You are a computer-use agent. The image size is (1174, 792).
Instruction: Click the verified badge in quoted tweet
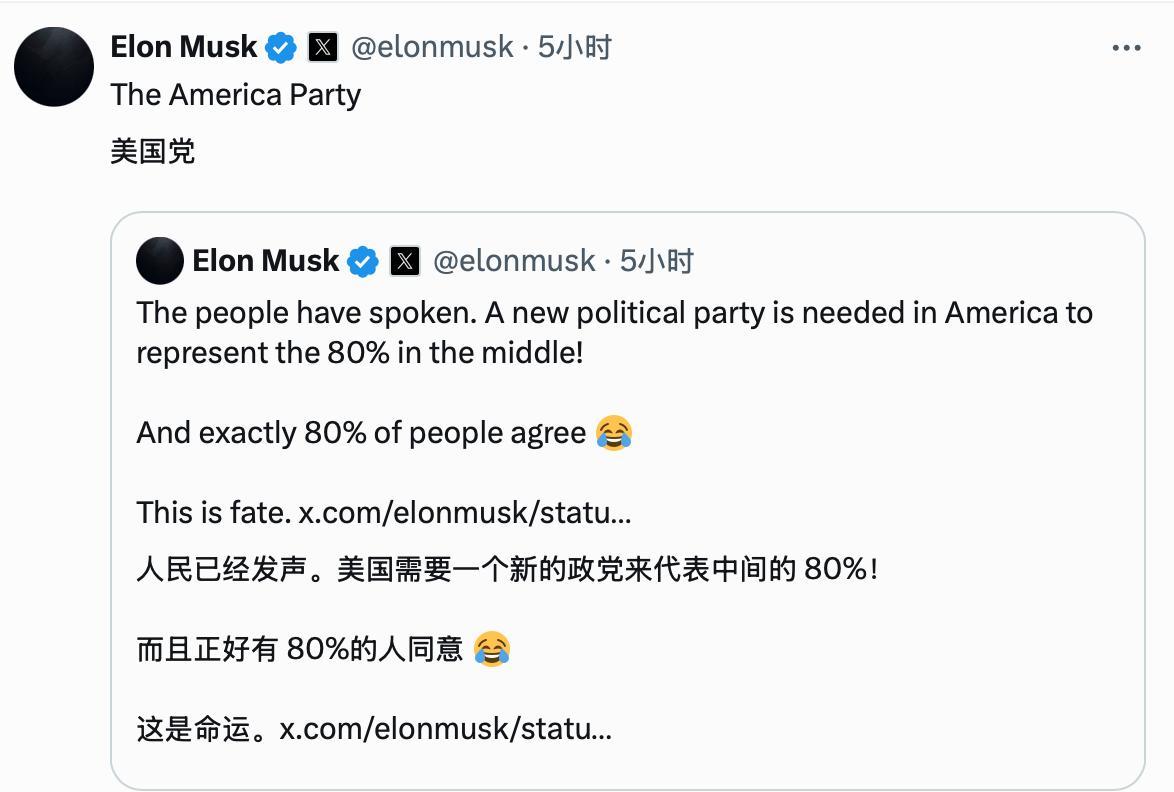coord(364,261)
